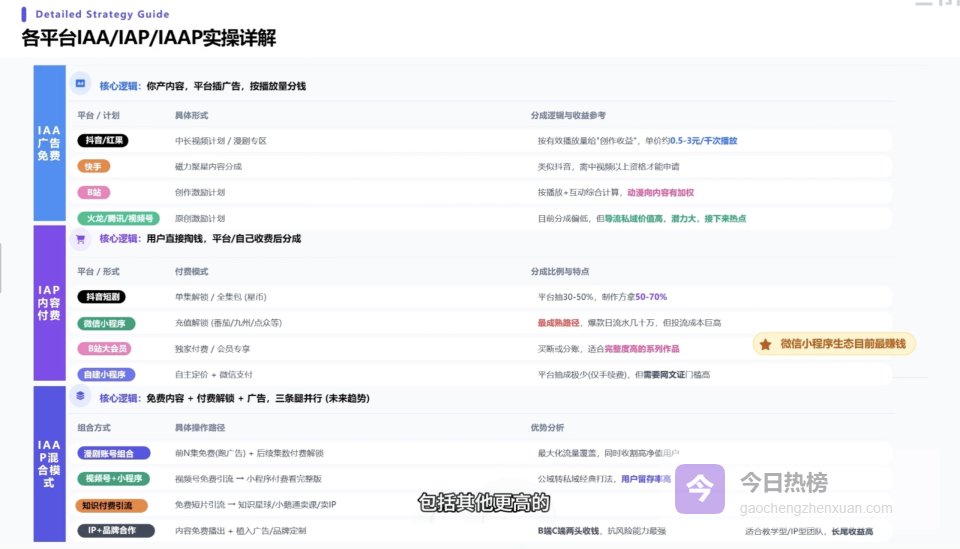
Task: Click the red 最成熟路径 highlighted text
Action: tap(558, 323)
